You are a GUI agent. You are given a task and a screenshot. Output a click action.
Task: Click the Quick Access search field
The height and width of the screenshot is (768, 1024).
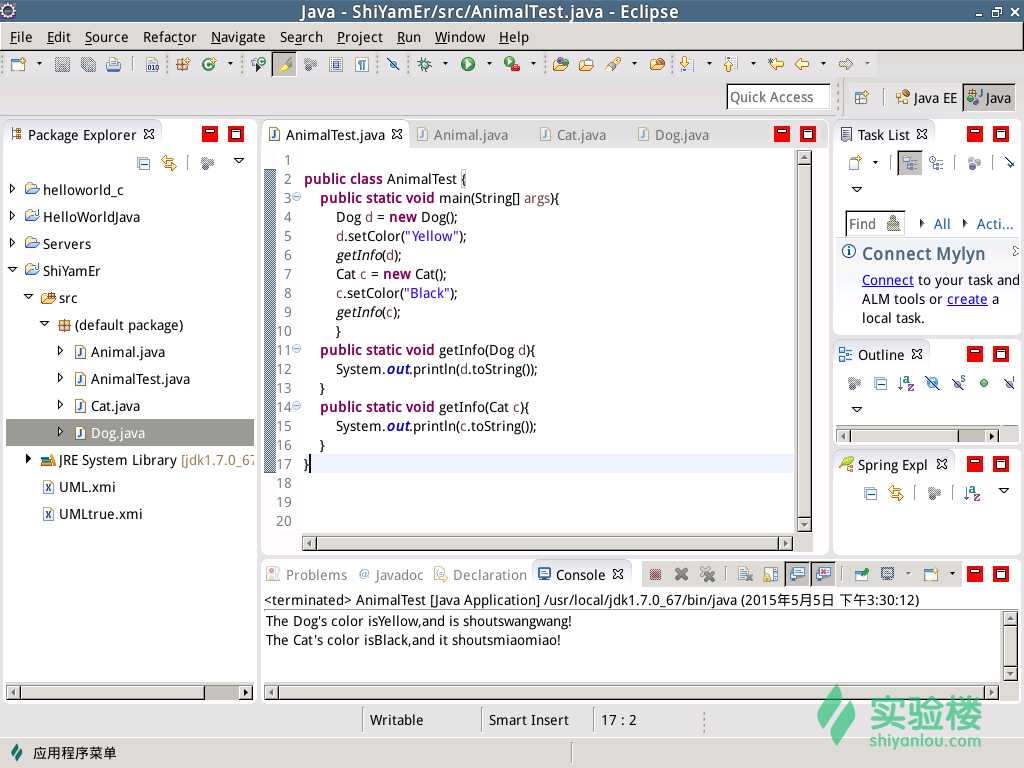coord(778,97)
